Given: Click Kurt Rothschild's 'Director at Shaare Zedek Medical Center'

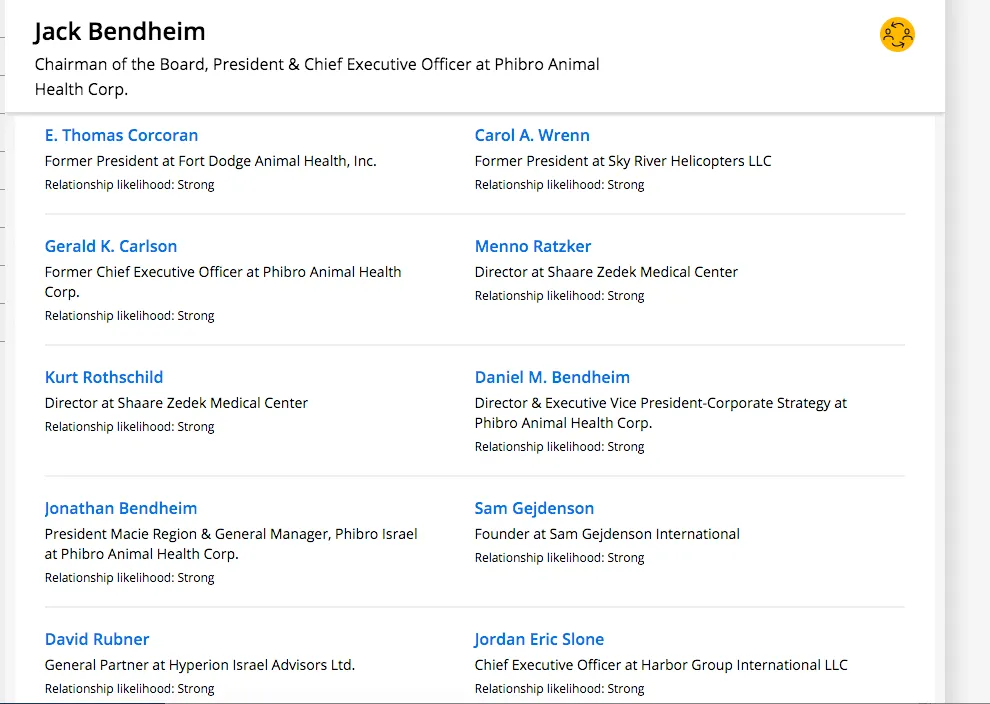Looking at the screenshot, I should pyautogui.click(x=176, y=403).
